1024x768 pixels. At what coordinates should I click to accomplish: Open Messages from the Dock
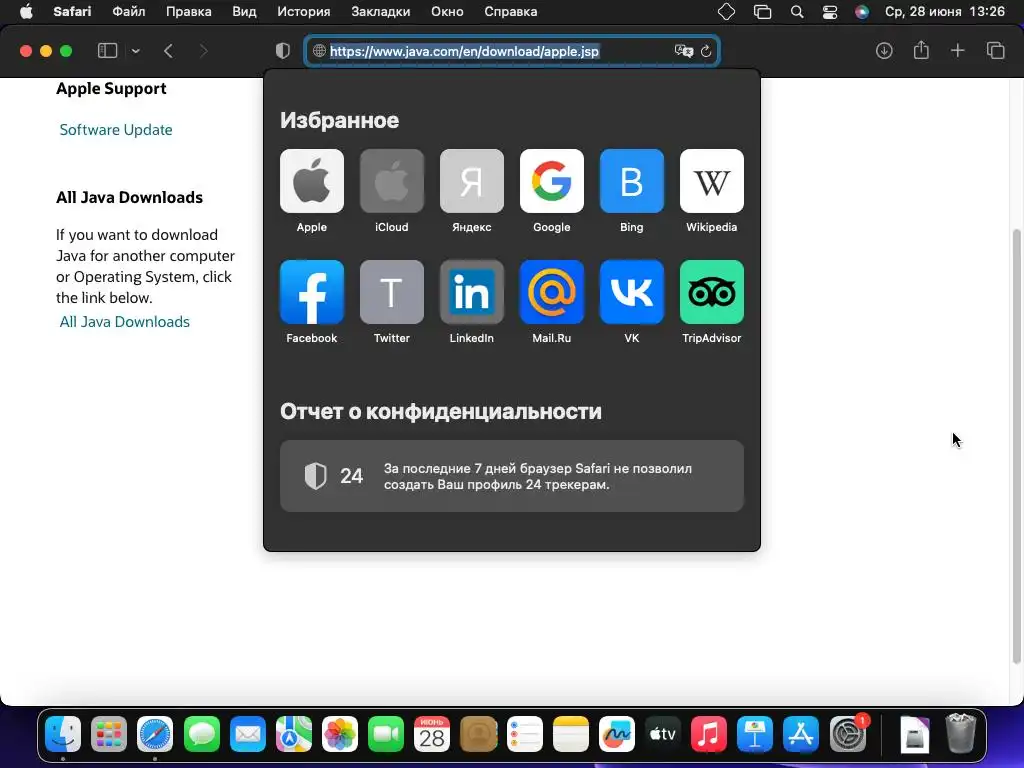(x=201, y=735)
